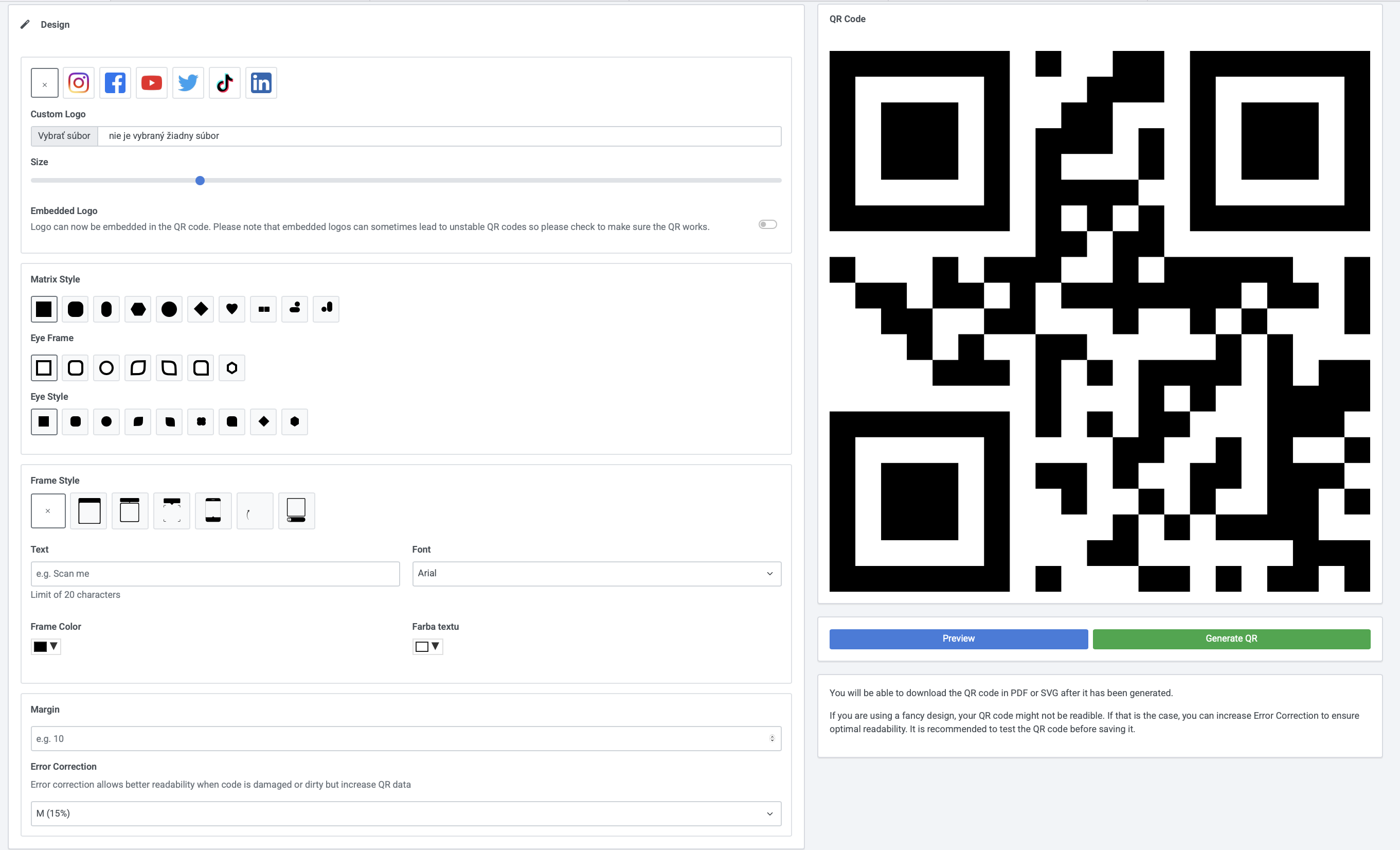The image size is (1400, 850).
Task: Click the green Generate QR button
Action: click(1231, 639)
